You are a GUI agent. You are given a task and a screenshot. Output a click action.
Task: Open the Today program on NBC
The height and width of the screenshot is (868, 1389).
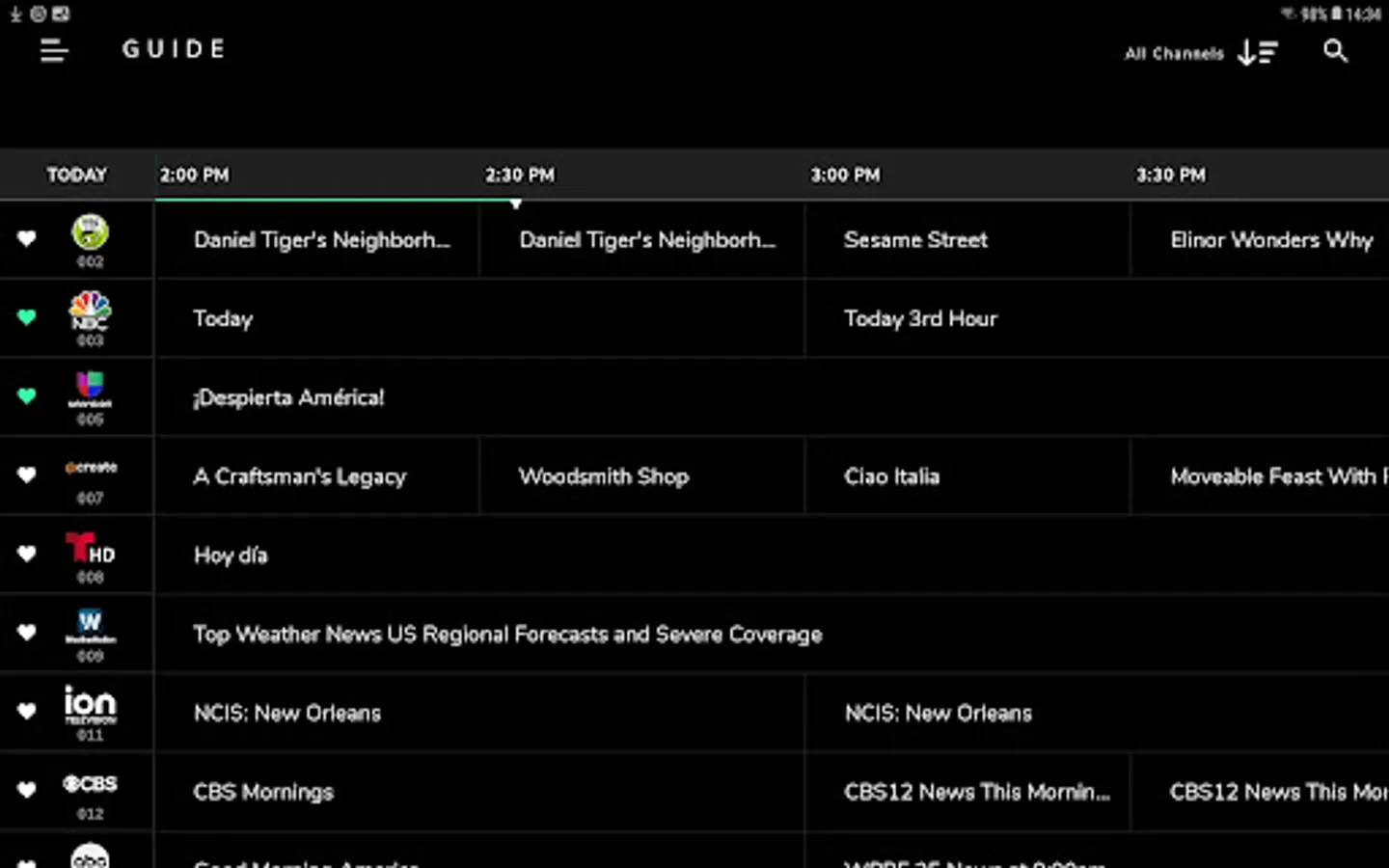click(x=479, y=318)
